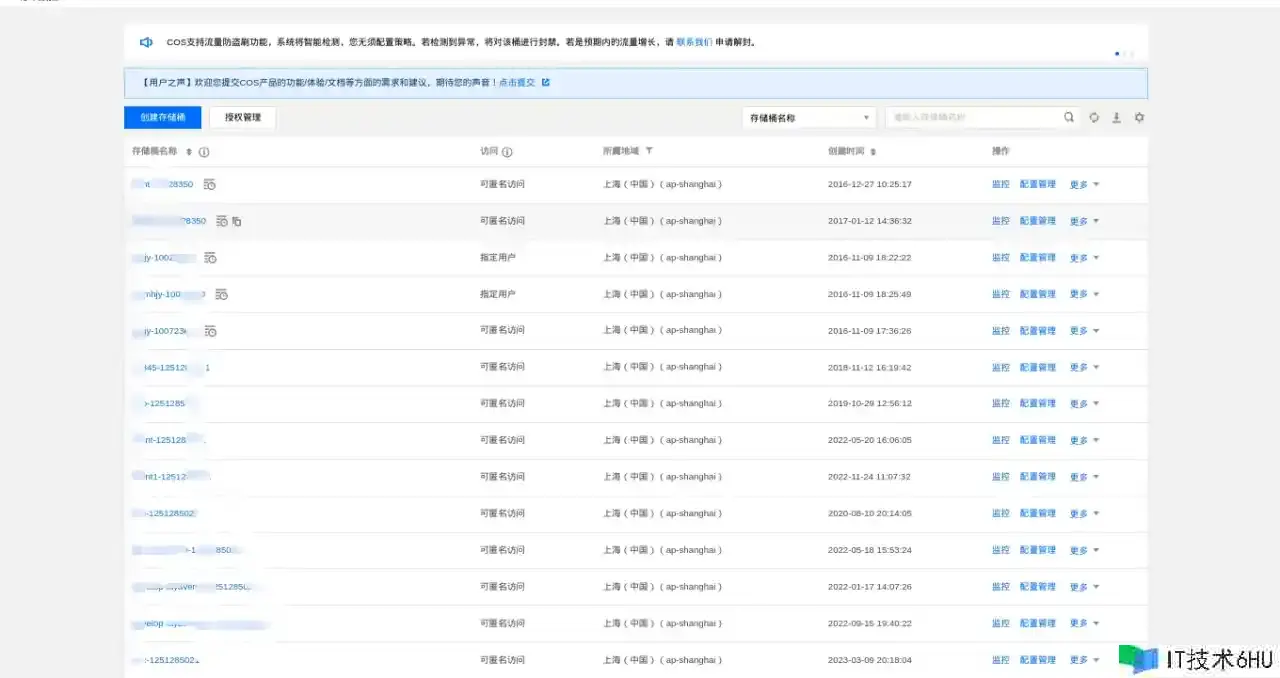Expand 更多 in first bucket row
1280x678 pixels.
click(x=1084, y=185)
